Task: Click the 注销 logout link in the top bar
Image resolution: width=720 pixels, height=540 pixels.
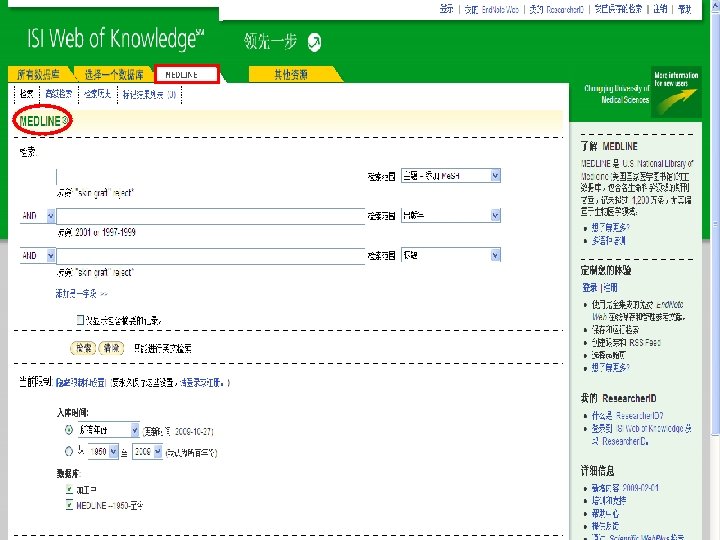Action: (660, 9)
